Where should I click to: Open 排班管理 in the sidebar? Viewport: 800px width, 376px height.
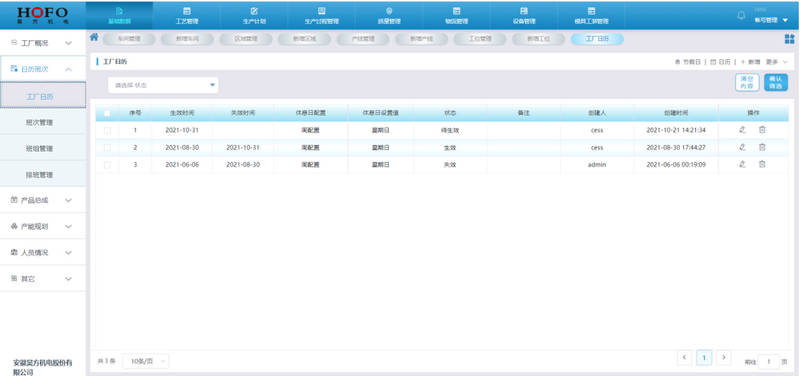click(x=43, y=174)
